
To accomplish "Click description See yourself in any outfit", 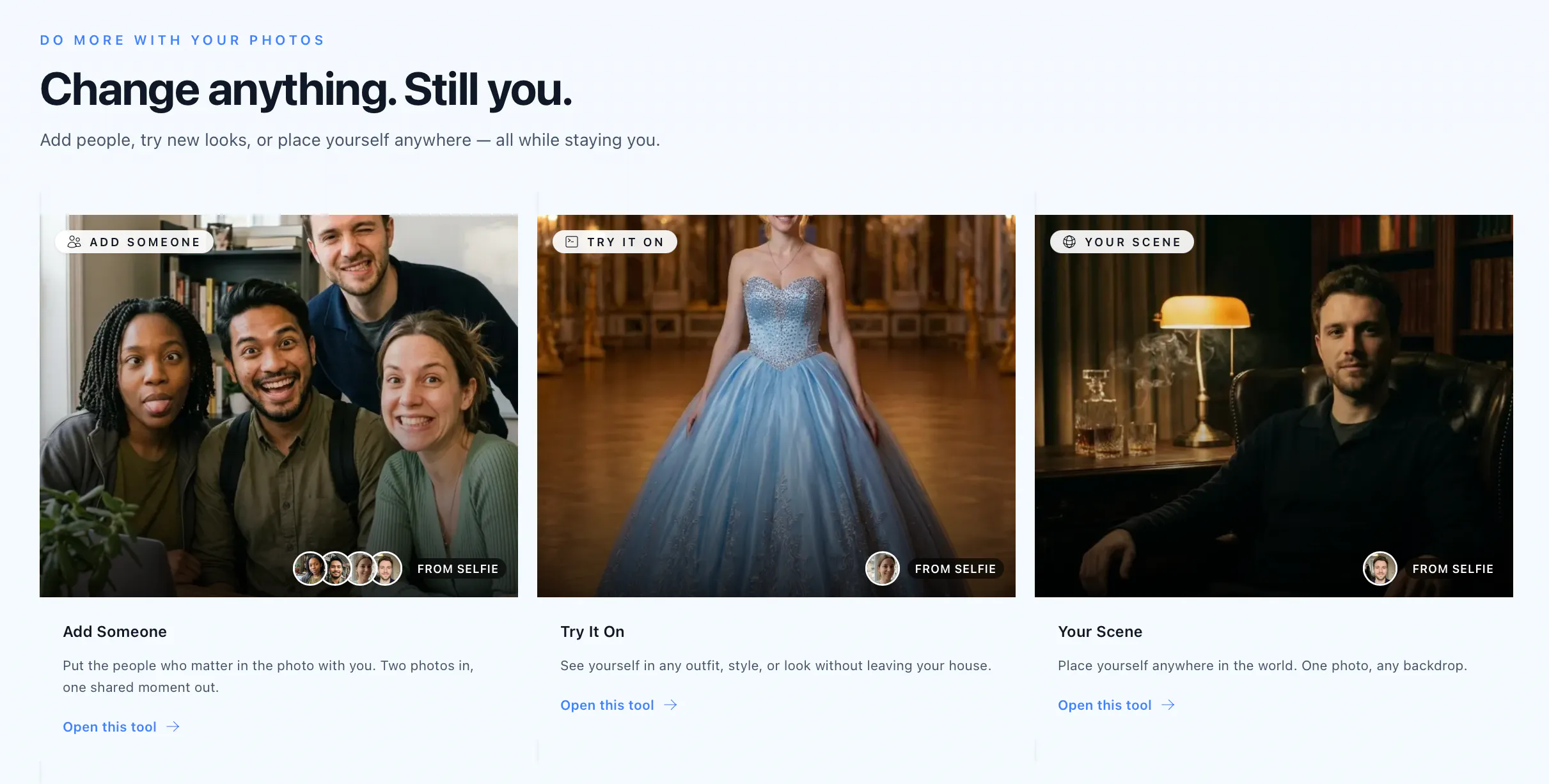I will click(x=776, y=666).
